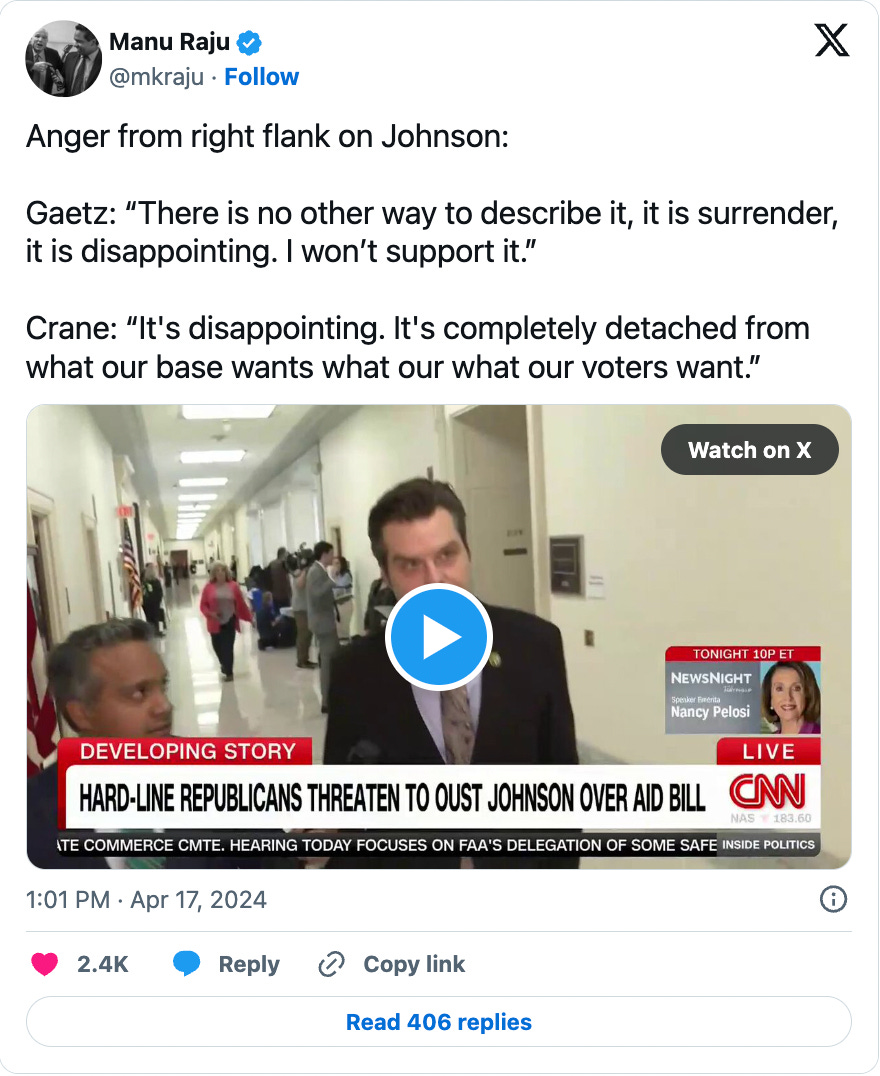Open the 1:01 PM Apr 17, 2024 timestamp
This screenshot has height=1076, width=880.
(x=146, y=900)
